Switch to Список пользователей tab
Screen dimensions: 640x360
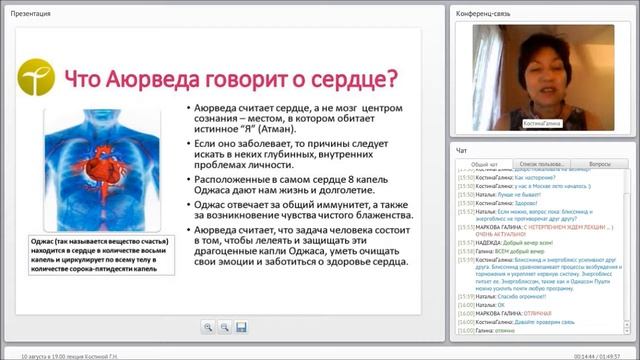[541, 164]
